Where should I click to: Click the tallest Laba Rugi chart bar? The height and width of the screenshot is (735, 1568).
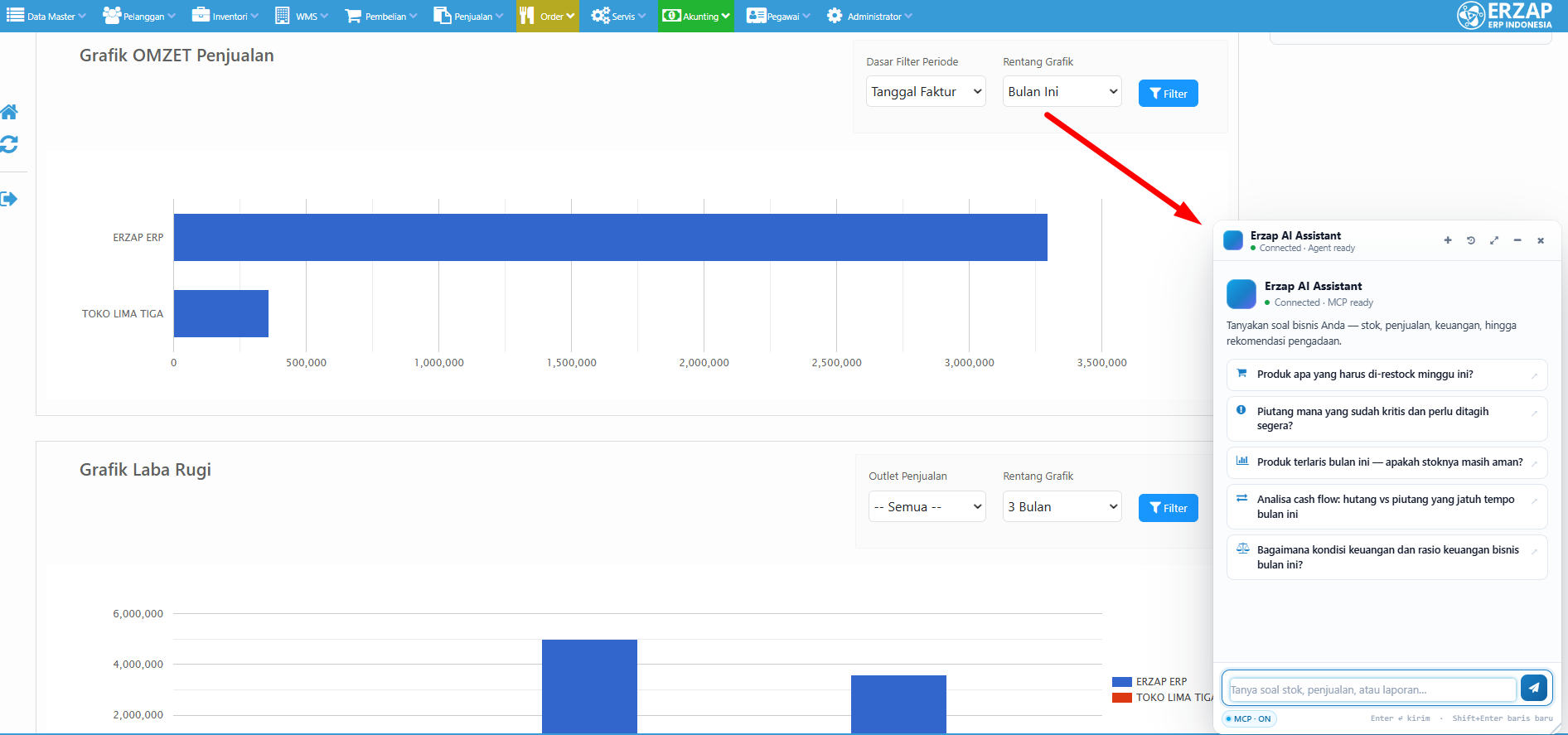tap(589, 686)
